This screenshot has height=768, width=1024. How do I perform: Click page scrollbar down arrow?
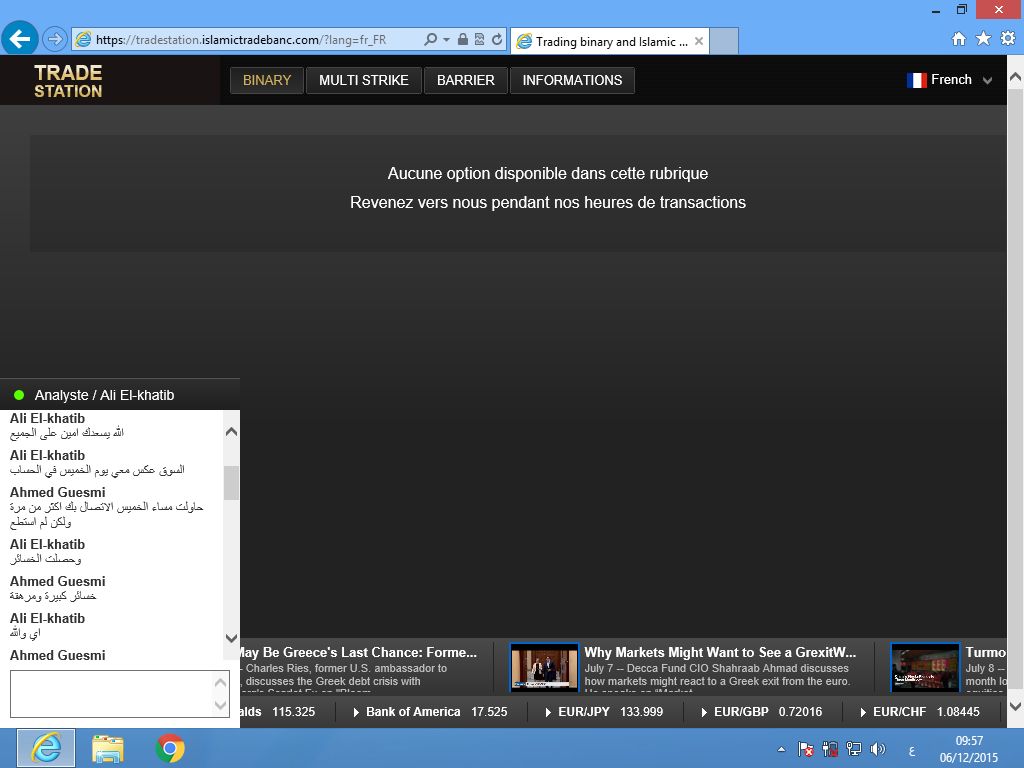click(x=1016, y=706)
